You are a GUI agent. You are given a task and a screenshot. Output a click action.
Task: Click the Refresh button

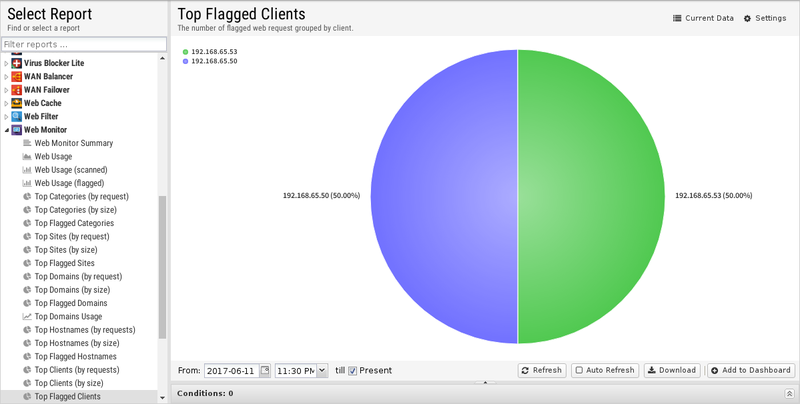(541, 370)
